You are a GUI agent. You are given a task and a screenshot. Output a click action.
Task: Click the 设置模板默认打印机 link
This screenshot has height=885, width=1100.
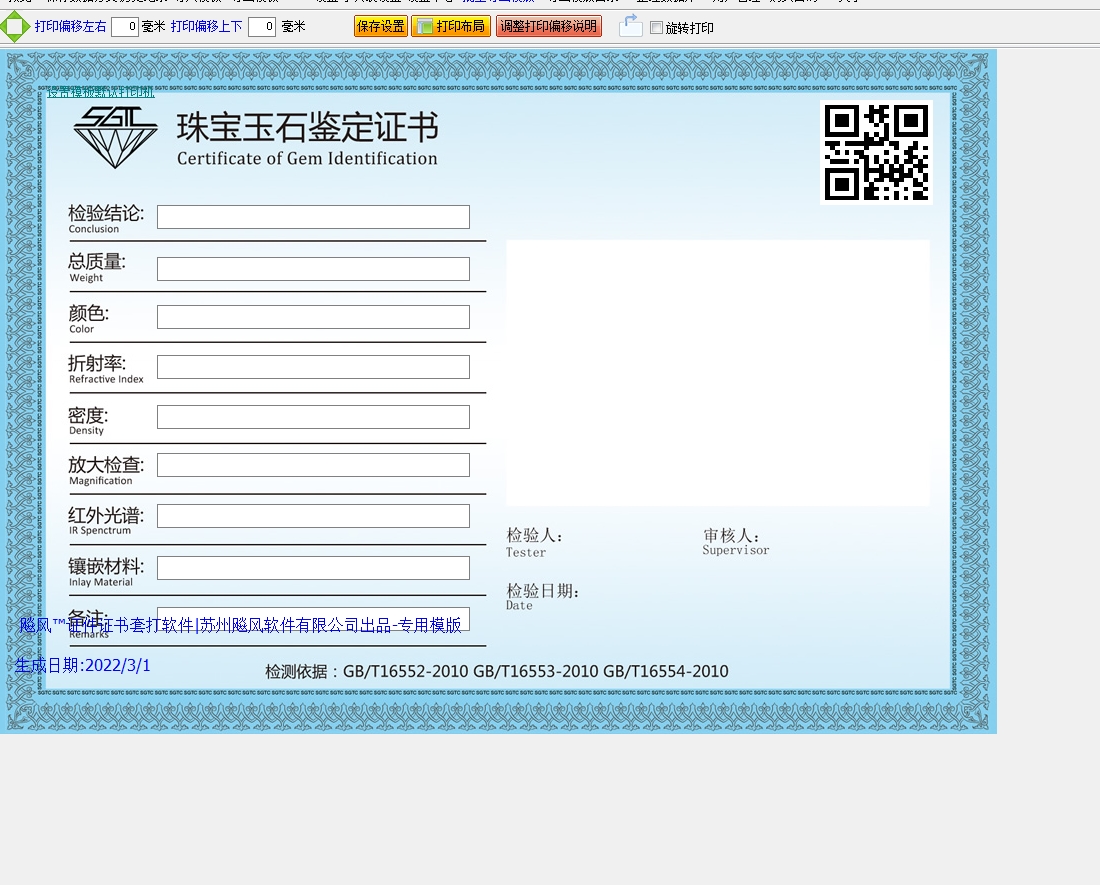coord(101,92)
